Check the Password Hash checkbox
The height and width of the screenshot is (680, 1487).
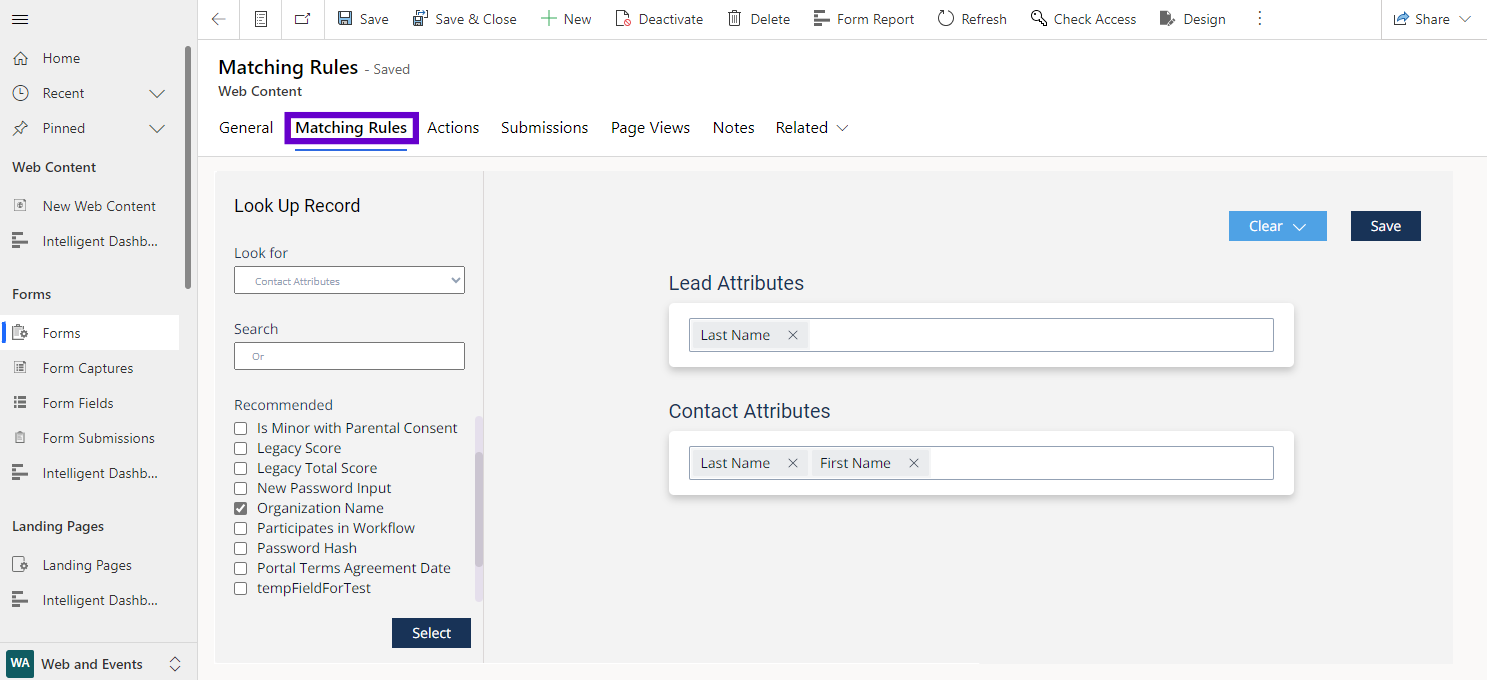click(240, 548)
